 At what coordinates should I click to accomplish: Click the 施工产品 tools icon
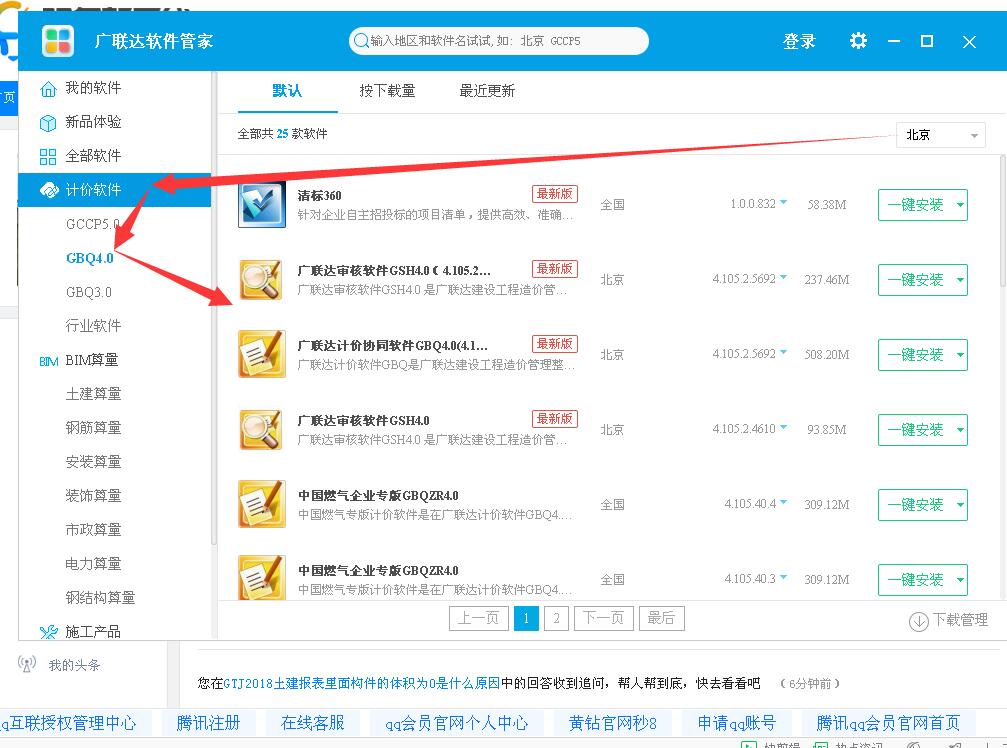[x=48, y=632]
